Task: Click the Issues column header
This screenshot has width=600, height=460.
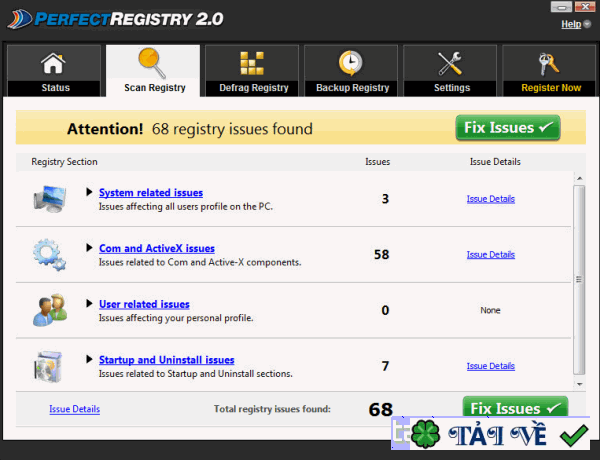Action: coord(377,162)
